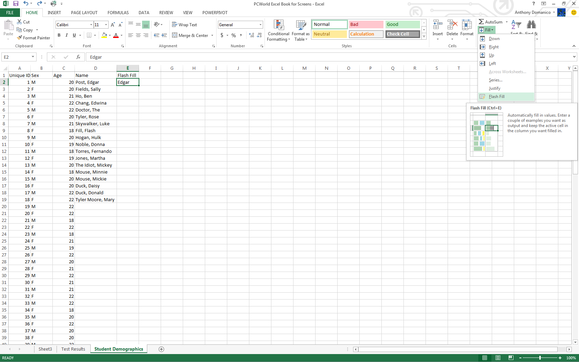The image size is (579, 362).
Task: Open the Find & Select binoculars
Action: point(531,25)
